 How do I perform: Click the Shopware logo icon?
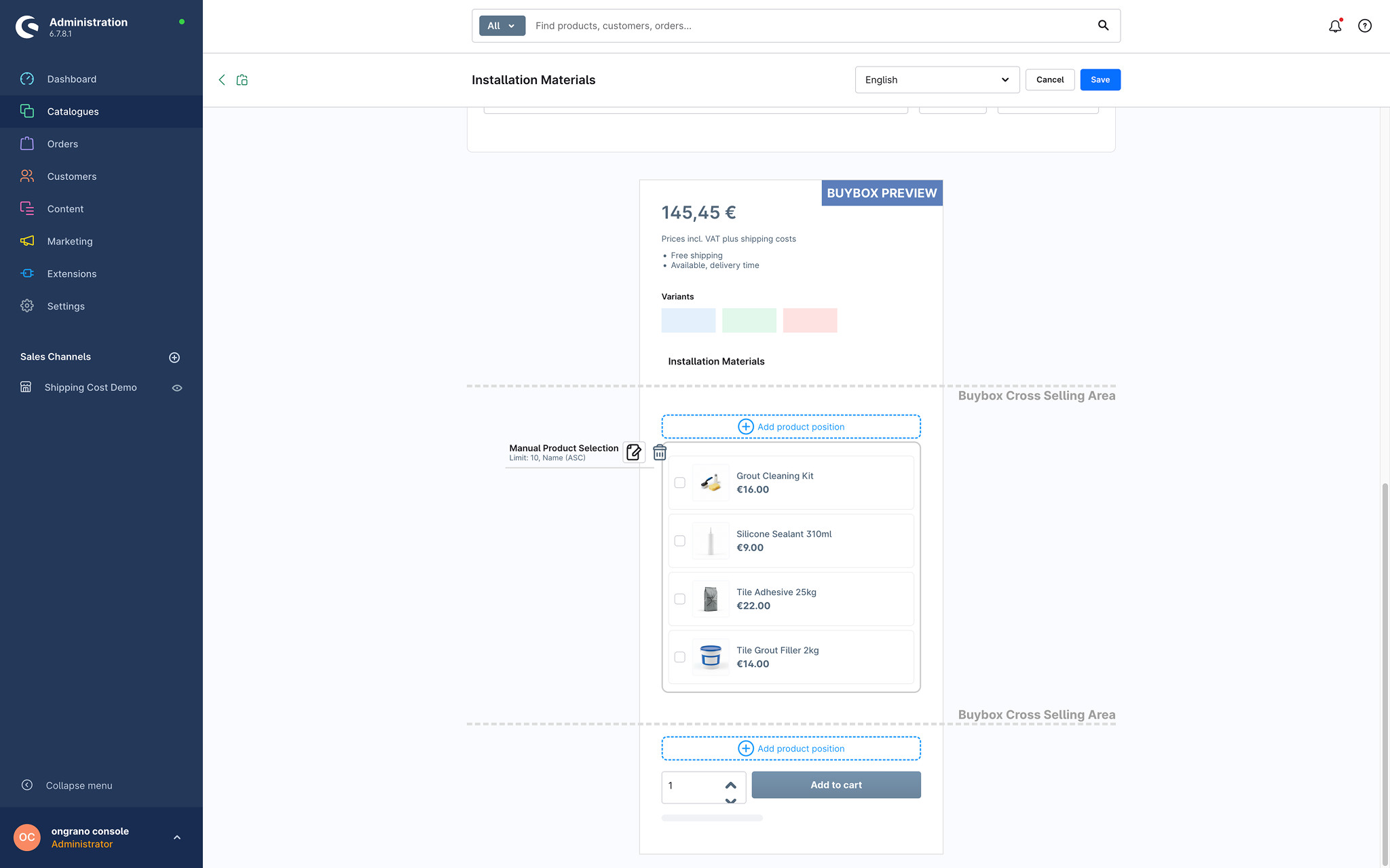pos(27,26)
